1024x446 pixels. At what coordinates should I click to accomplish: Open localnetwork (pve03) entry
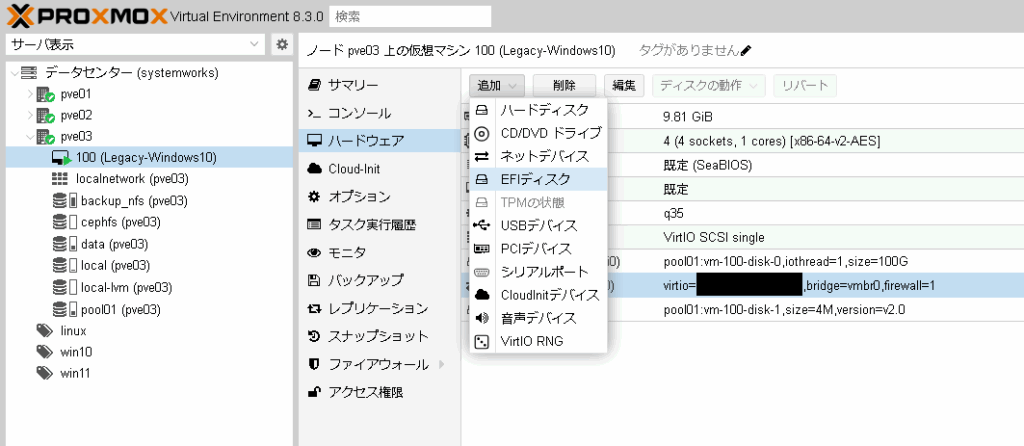[x=133, y=179]
